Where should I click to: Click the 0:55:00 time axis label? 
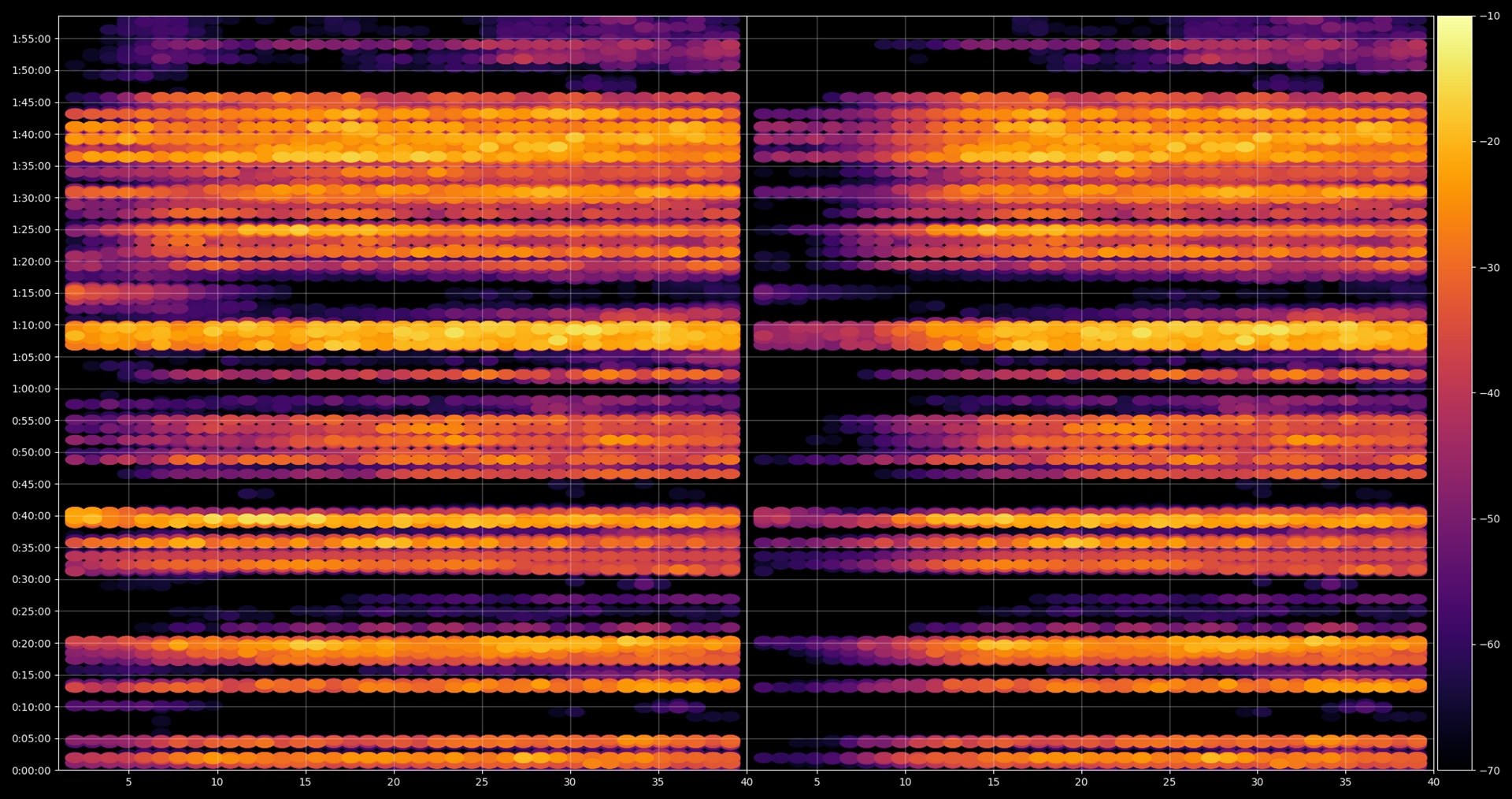[x=31, y=421]
